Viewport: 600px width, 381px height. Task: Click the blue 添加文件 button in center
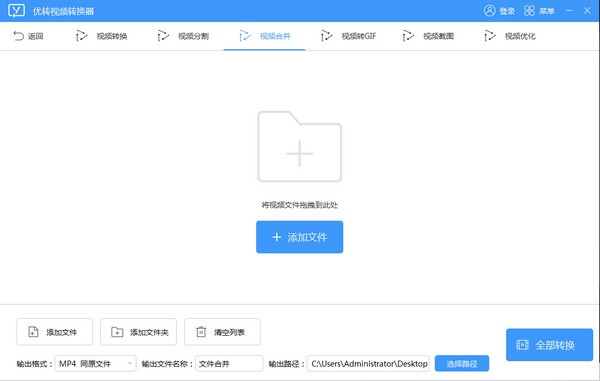(x=300, y=237)
